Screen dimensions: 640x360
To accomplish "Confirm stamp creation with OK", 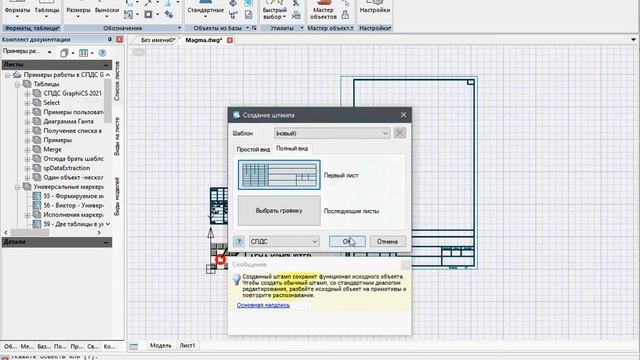I will coord(347,242).
